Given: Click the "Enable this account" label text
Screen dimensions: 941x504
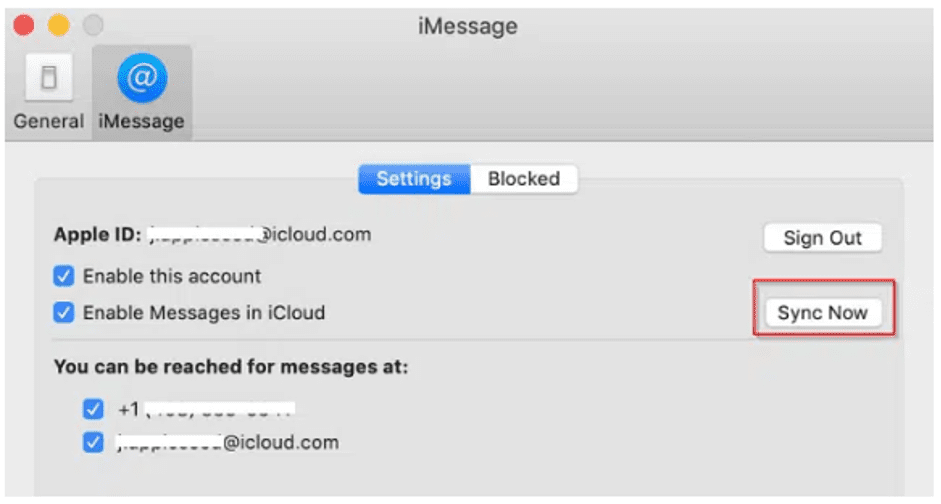Looking at the screenshot, I should 172,276.
